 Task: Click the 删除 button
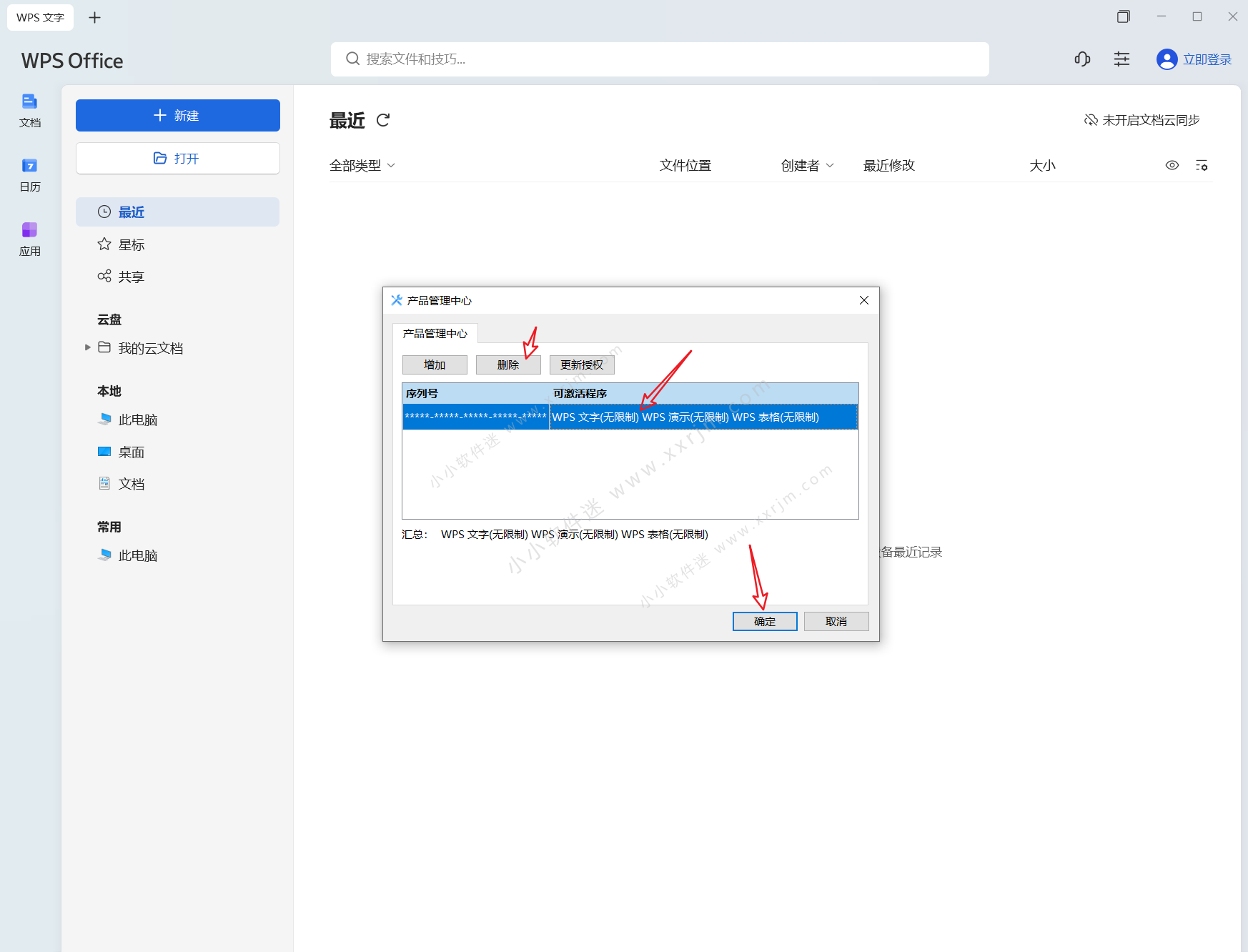[508, 365]
